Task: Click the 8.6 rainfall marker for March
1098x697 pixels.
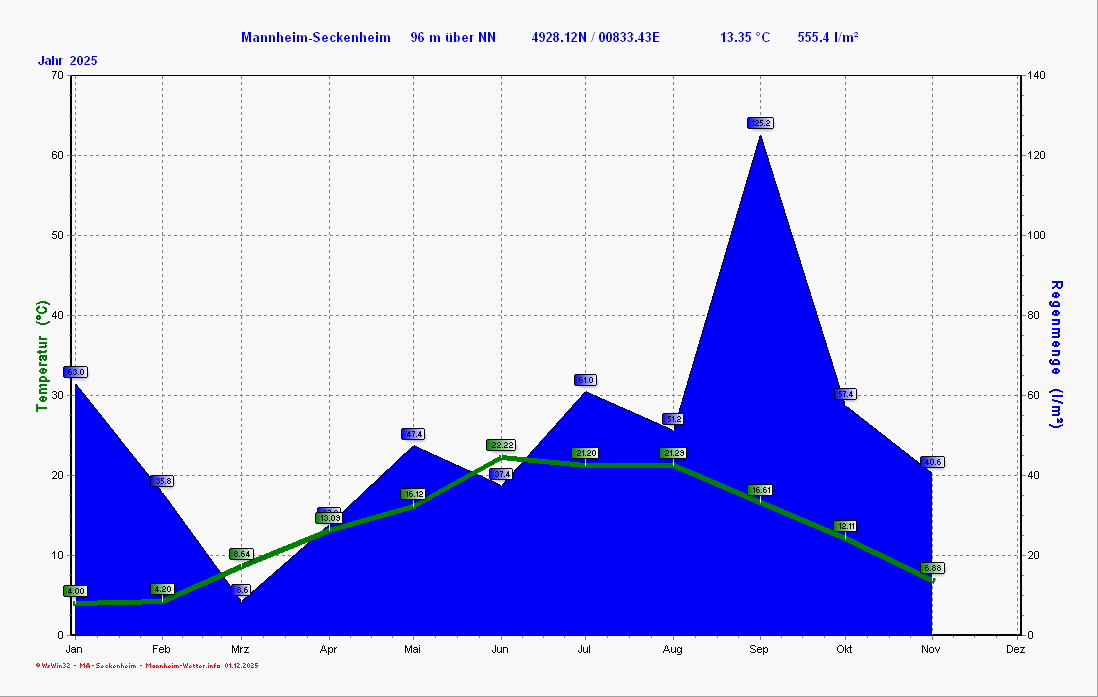Action: [242, 591]
